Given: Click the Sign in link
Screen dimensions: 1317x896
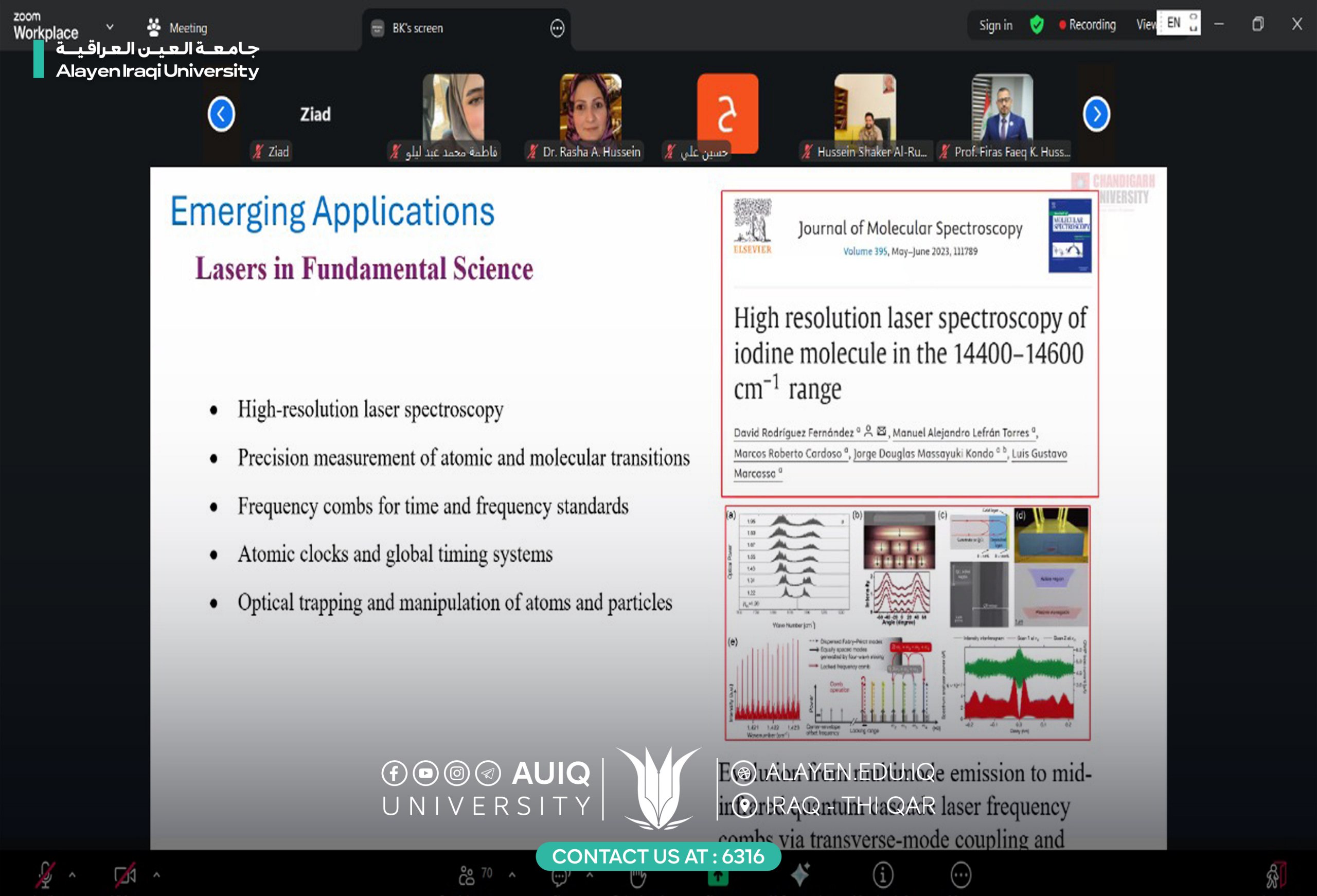Looking at the screenshot, I should 995,26.
